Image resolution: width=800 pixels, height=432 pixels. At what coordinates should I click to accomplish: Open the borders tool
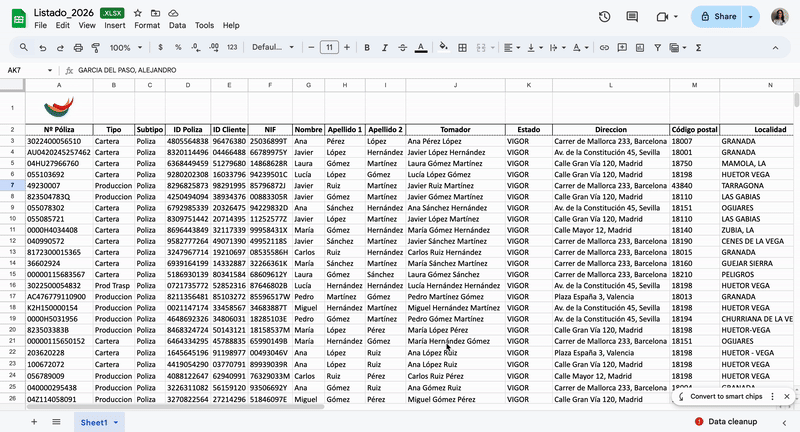[462, 47]
